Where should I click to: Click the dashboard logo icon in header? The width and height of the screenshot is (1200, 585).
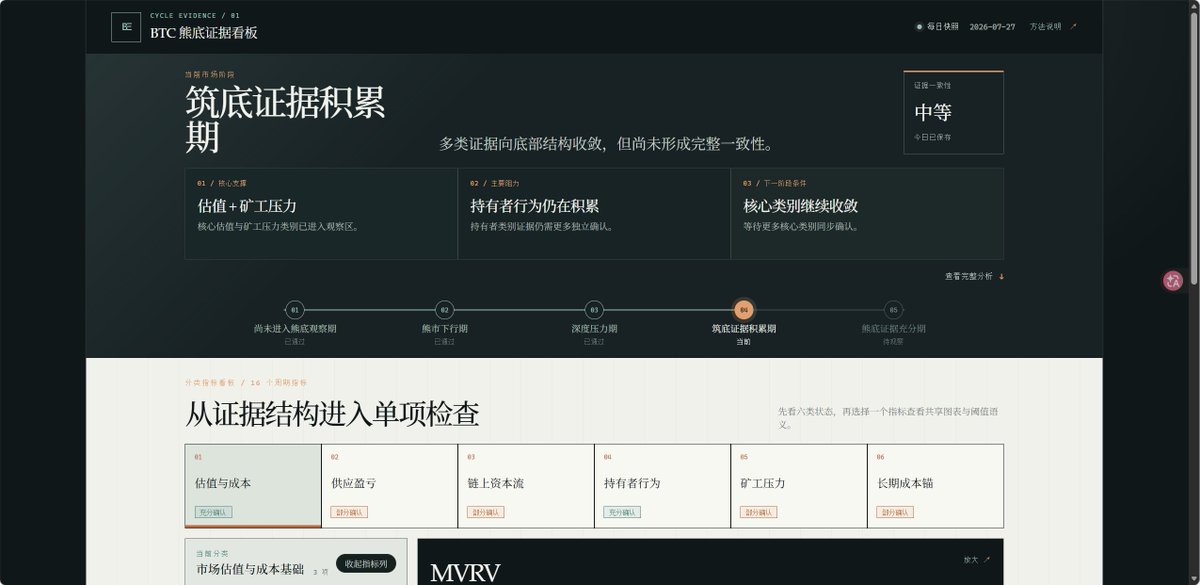click(x=126, y=27)
